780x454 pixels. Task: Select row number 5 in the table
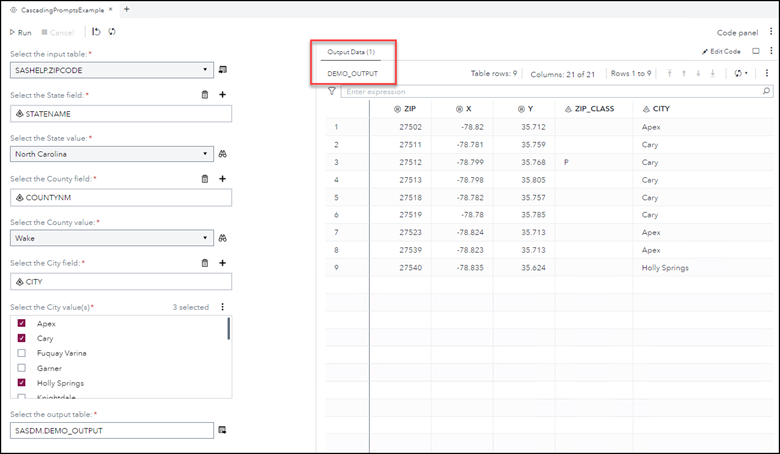[336, 197]
